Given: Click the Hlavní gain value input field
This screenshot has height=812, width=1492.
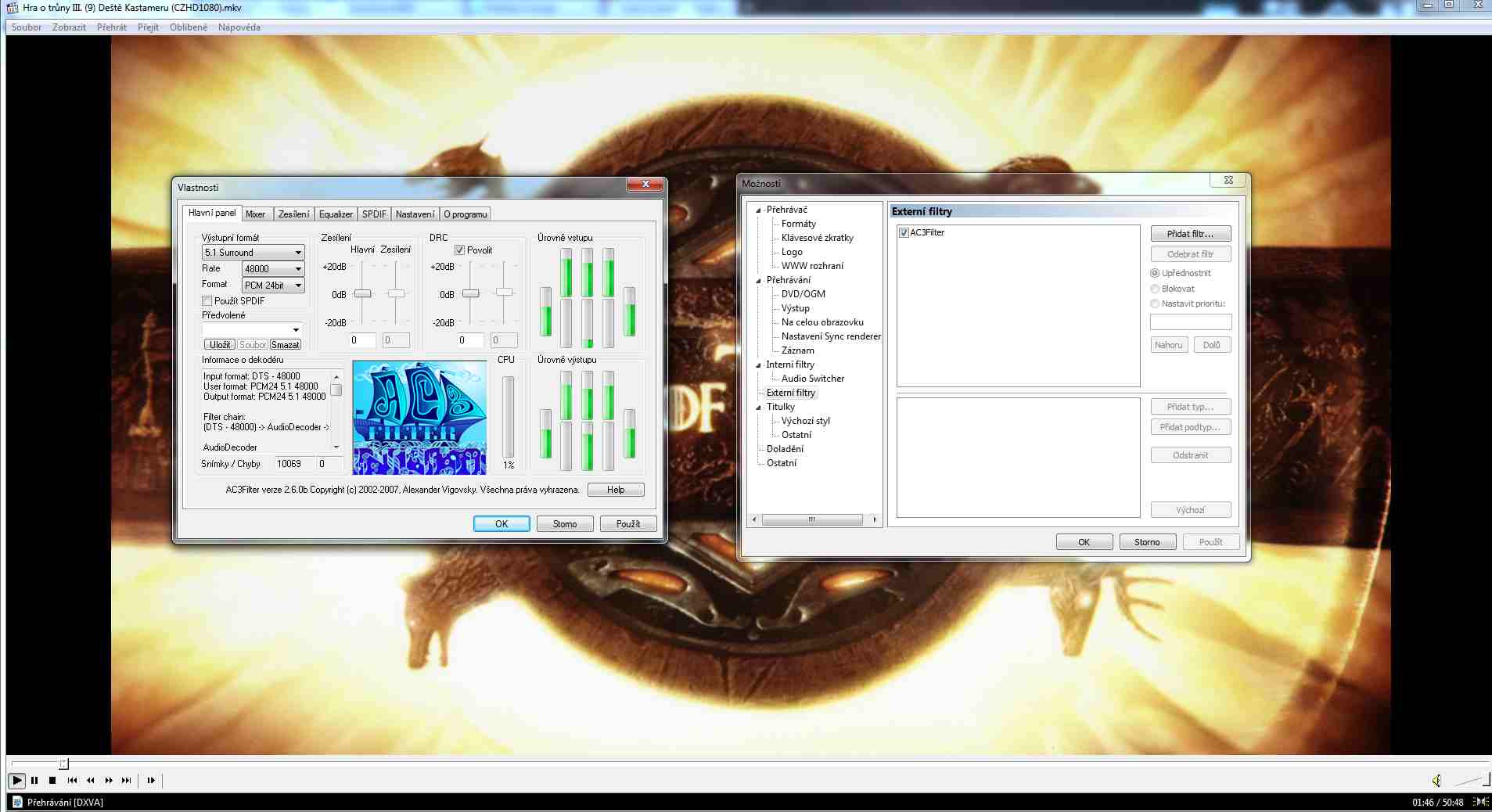Looking at the screenshot, I should 362,340.
